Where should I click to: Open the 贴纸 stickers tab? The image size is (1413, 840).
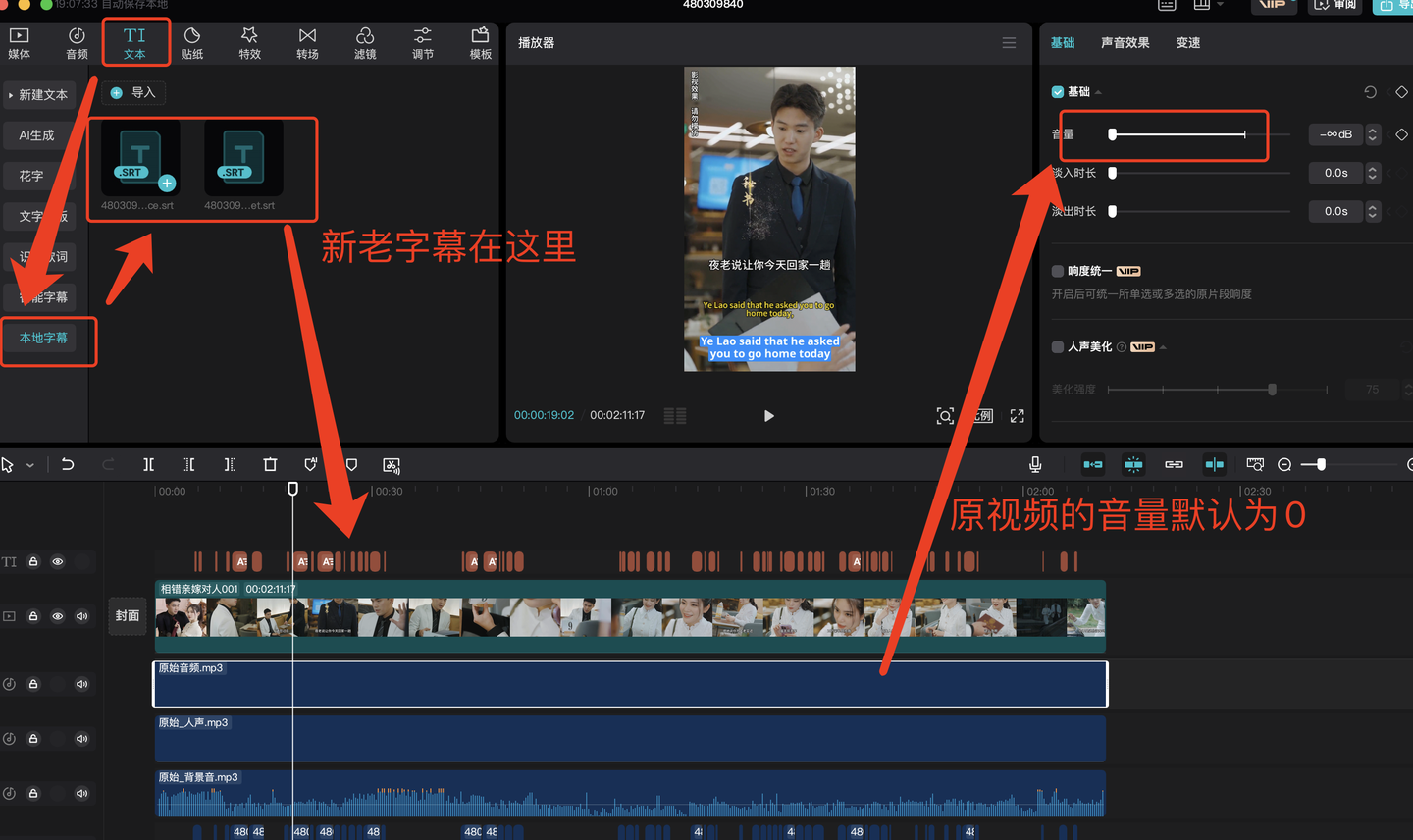click(x=192, y=43)
